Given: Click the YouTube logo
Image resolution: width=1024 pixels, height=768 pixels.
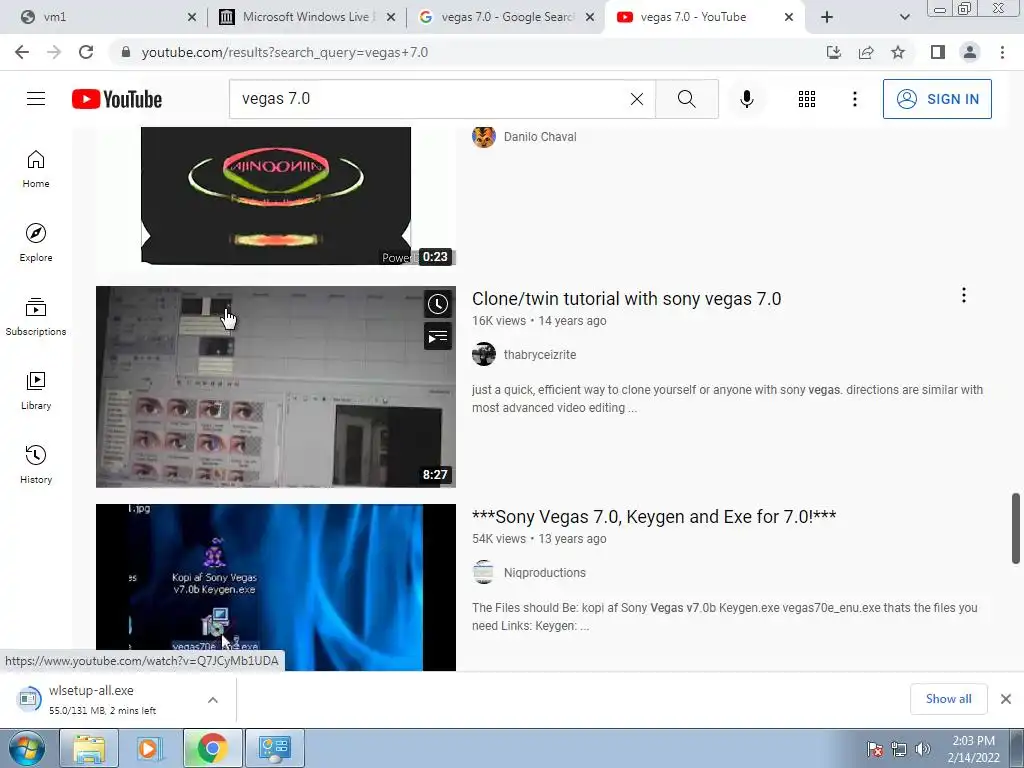Looking at the screenshot, I should [x=117, y=99].
